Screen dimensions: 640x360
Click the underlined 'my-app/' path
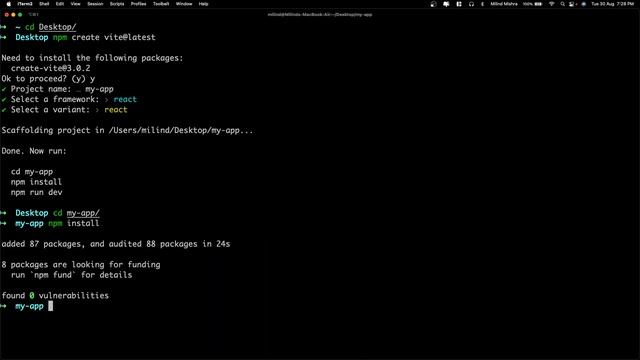(83, 213)
